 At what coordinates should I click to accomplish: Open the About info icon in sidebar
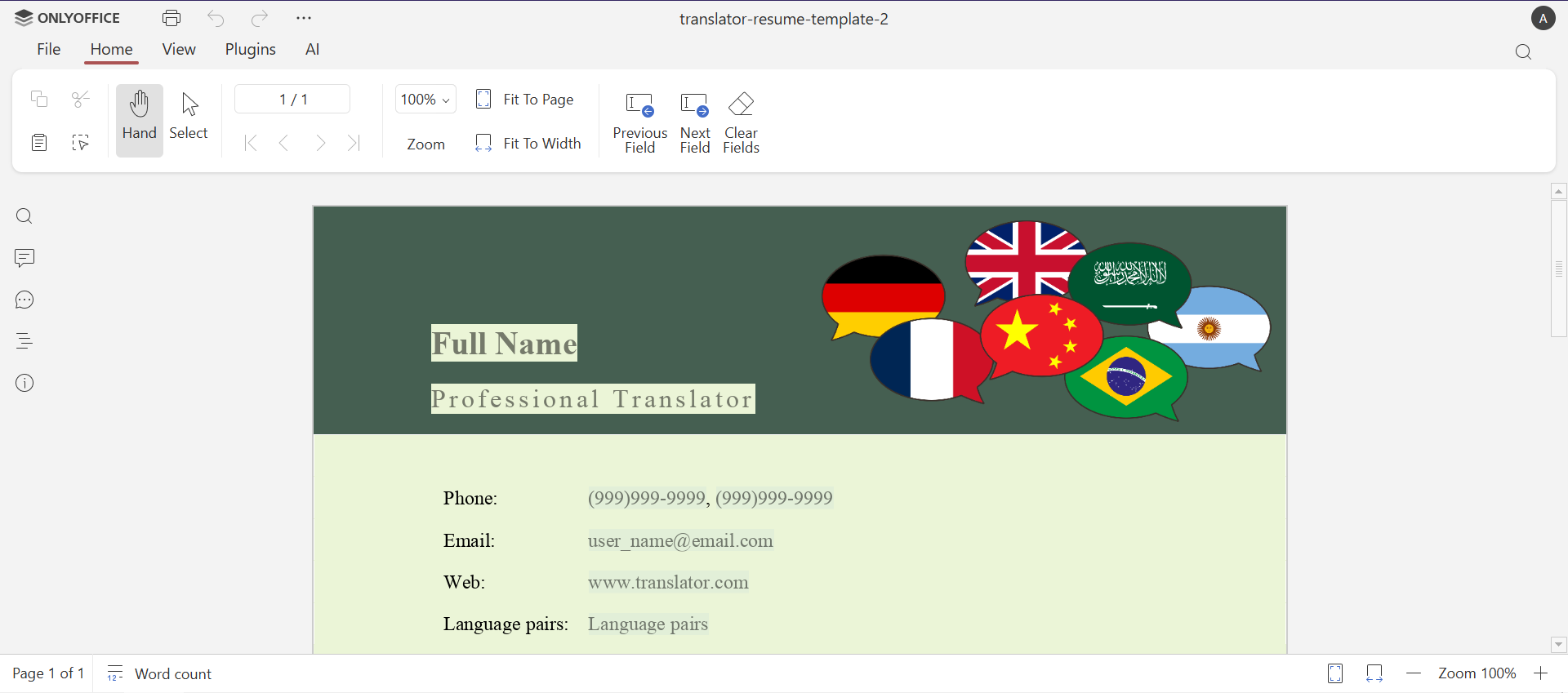(x=24, y=384)
